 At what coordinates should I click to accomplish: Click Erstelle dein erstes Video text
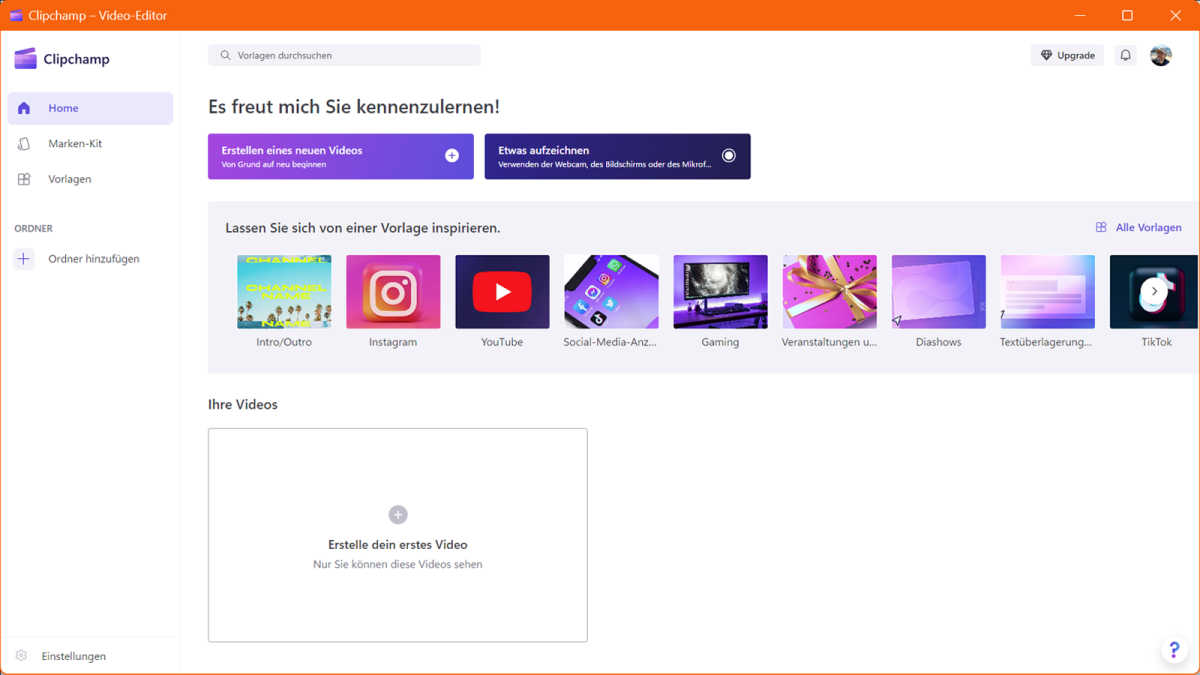point(398,545)
